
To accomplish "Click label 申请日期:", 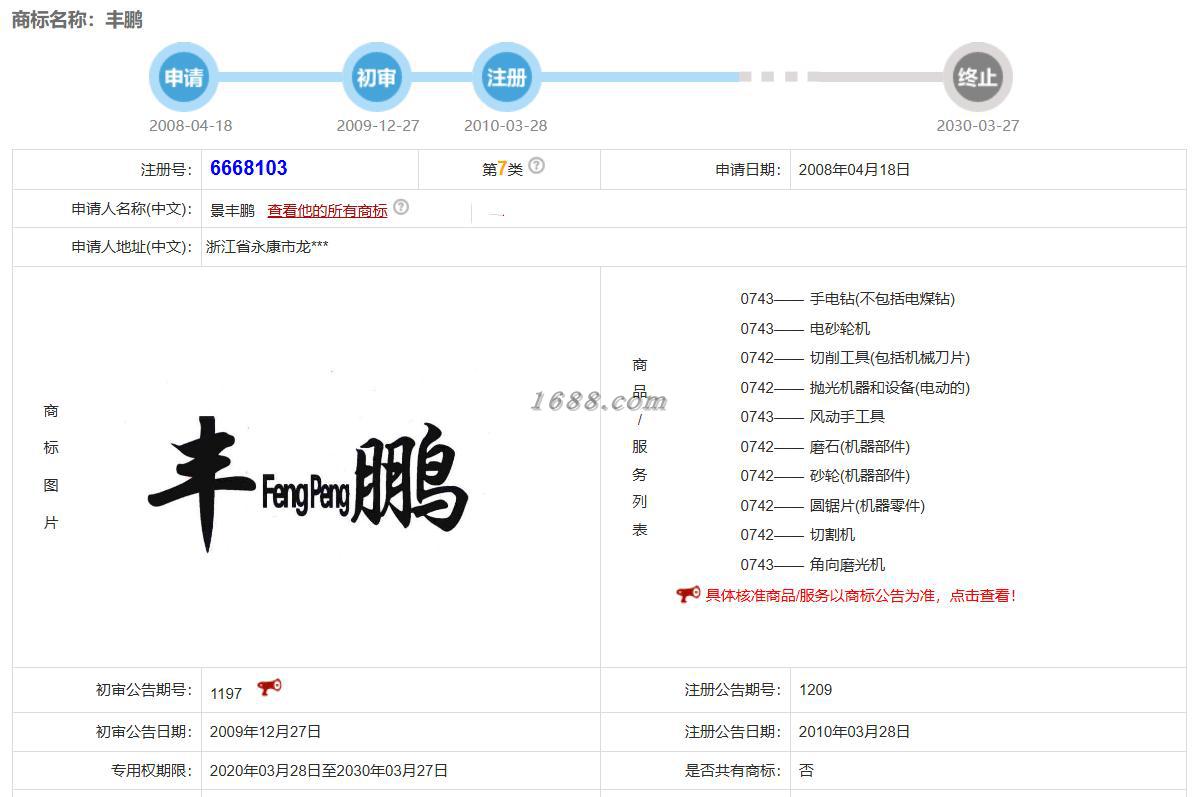I will coord(748,169).
